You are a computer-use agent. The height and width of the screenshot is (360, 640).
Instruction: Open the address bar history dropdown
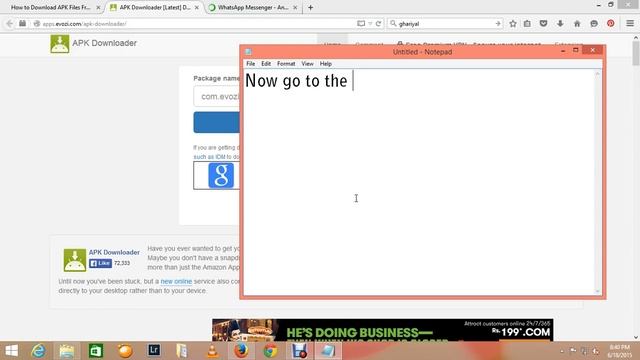370,24
